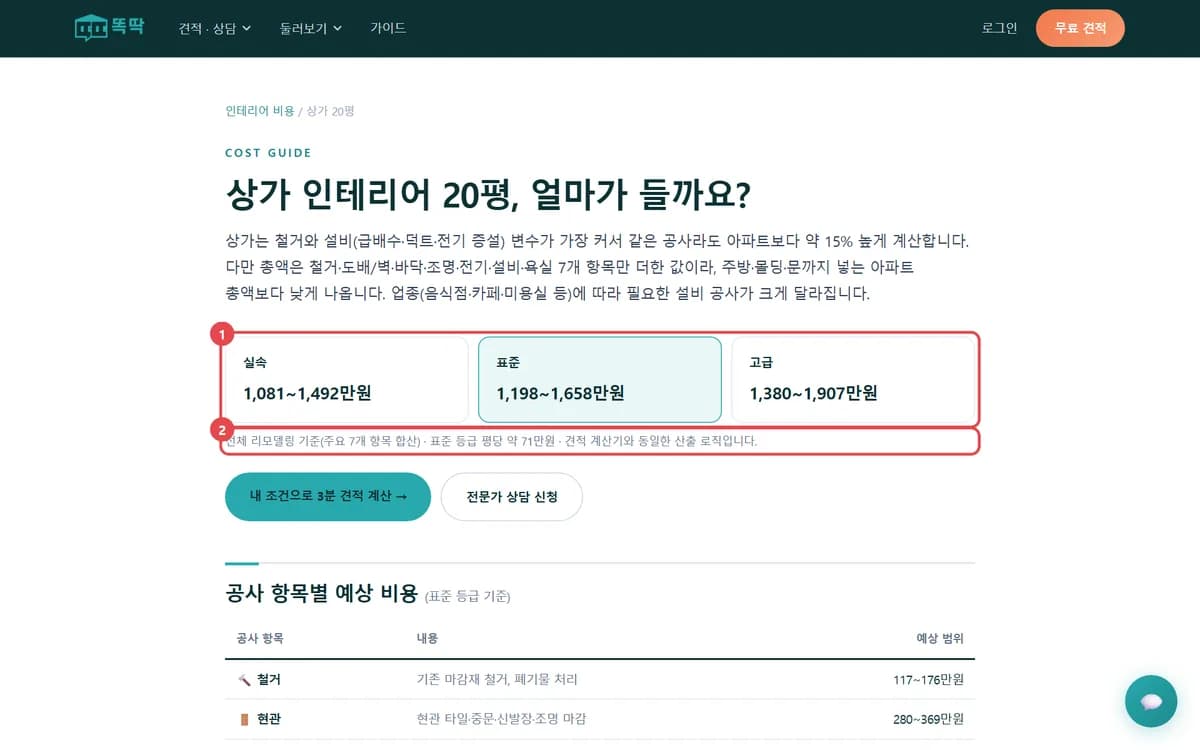
Task: Expand the 둘러보기 dropdown menu
Action: click(x=311, y=28)
